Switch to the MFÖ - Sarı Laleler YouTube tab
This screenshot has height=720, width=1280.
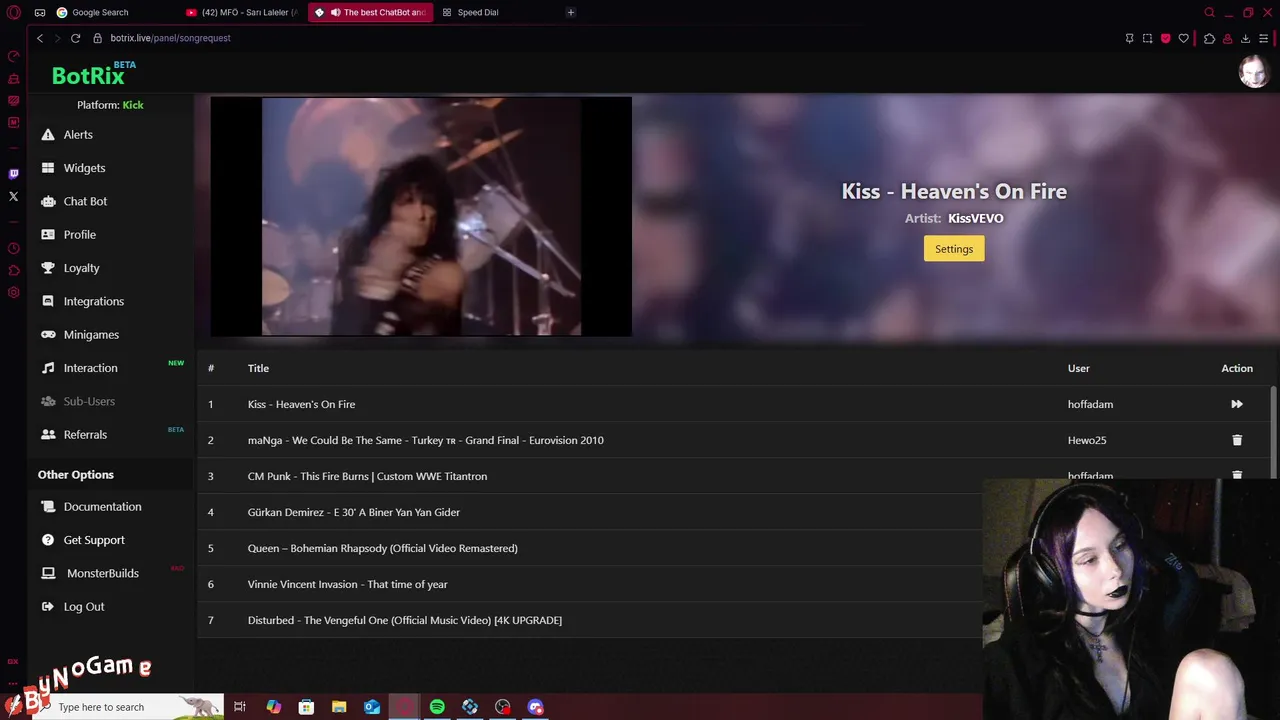(x=243, y=13)
